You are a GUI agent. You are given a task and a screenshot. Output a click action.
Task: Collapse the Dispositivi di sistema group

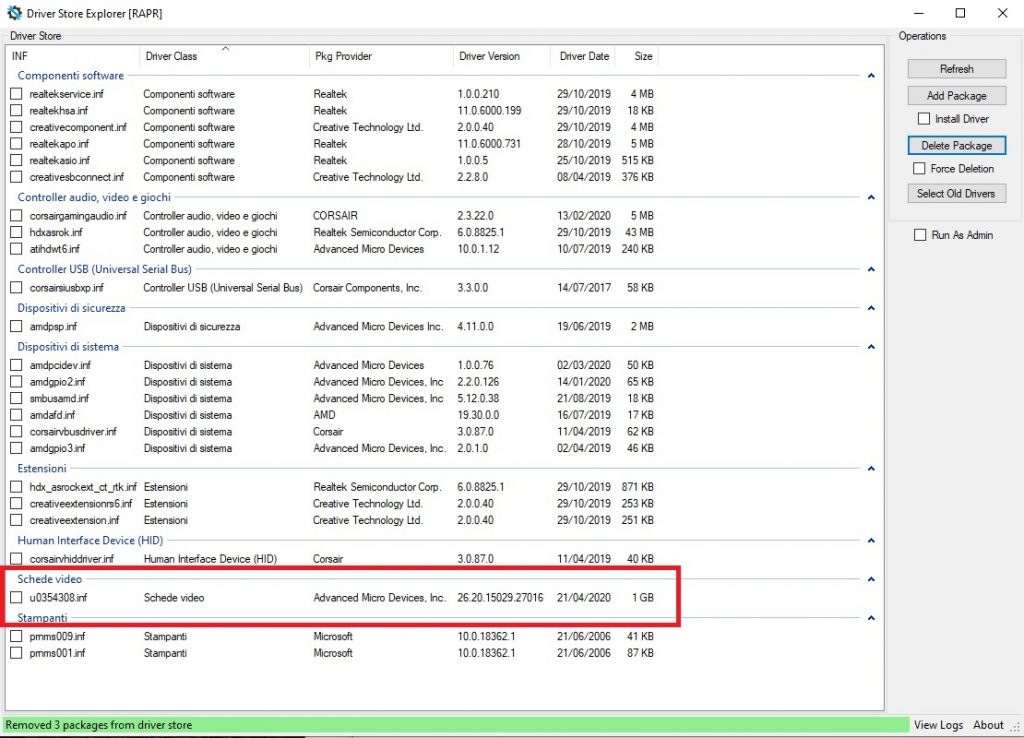(871, 347)
